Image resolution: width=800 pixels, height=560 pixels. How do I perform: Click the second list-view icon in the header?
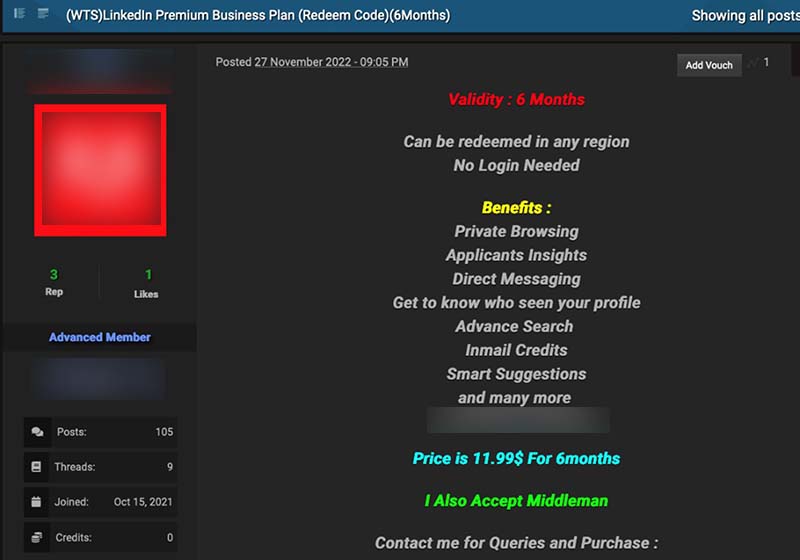pyautogui.click(x=43, y=14)
